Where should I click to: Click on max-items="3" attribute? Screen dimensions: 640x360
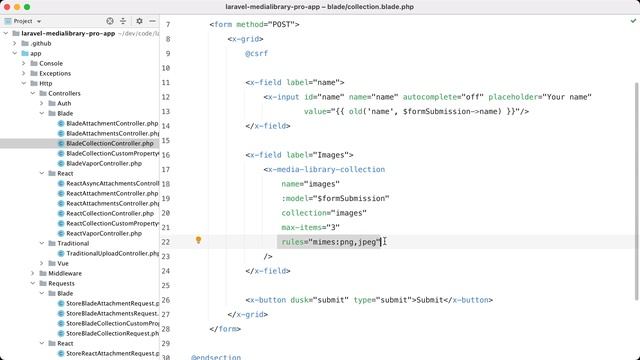[310, 227]
